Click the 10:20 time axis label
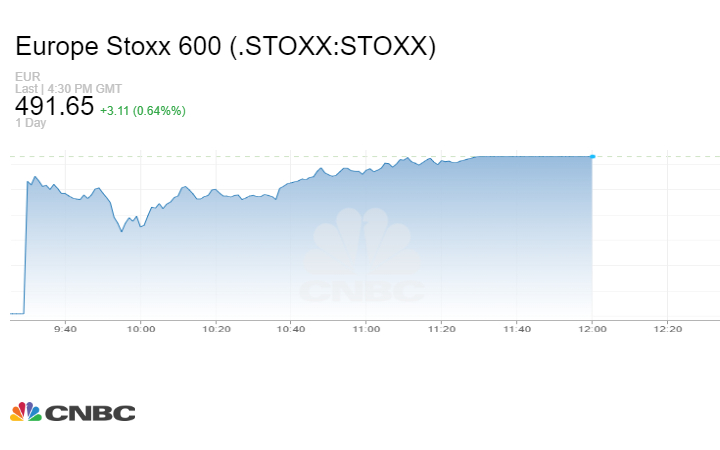 click(x=216, y=329)
